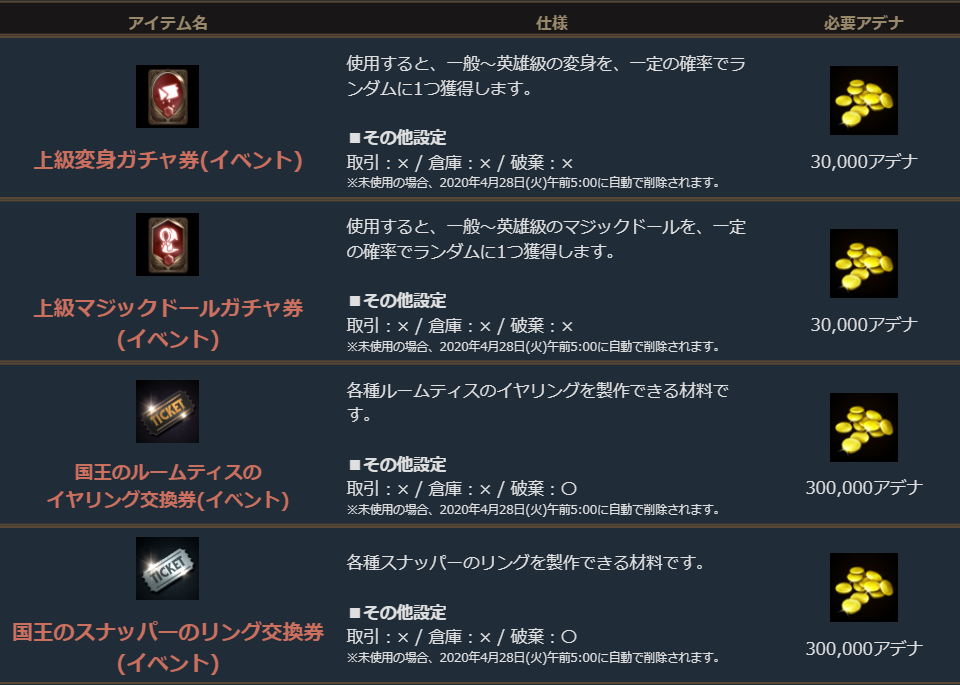Click the gold coins icon in the マジックドール row

tap(864, 263)
